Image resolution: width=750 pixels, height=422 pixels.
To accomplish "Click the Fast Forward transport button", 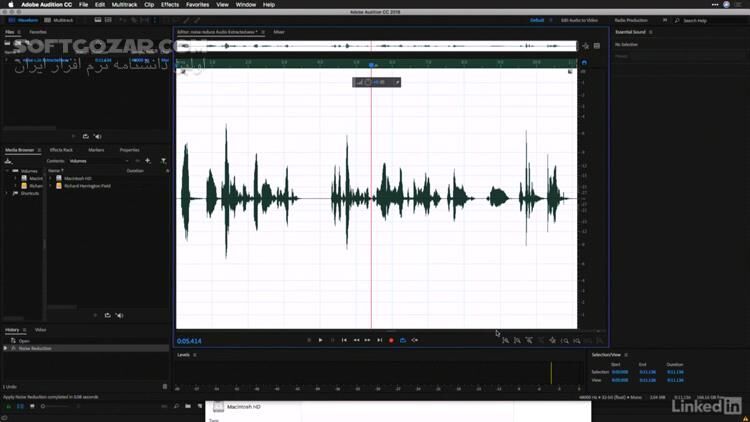I will (x=367, y=340).
